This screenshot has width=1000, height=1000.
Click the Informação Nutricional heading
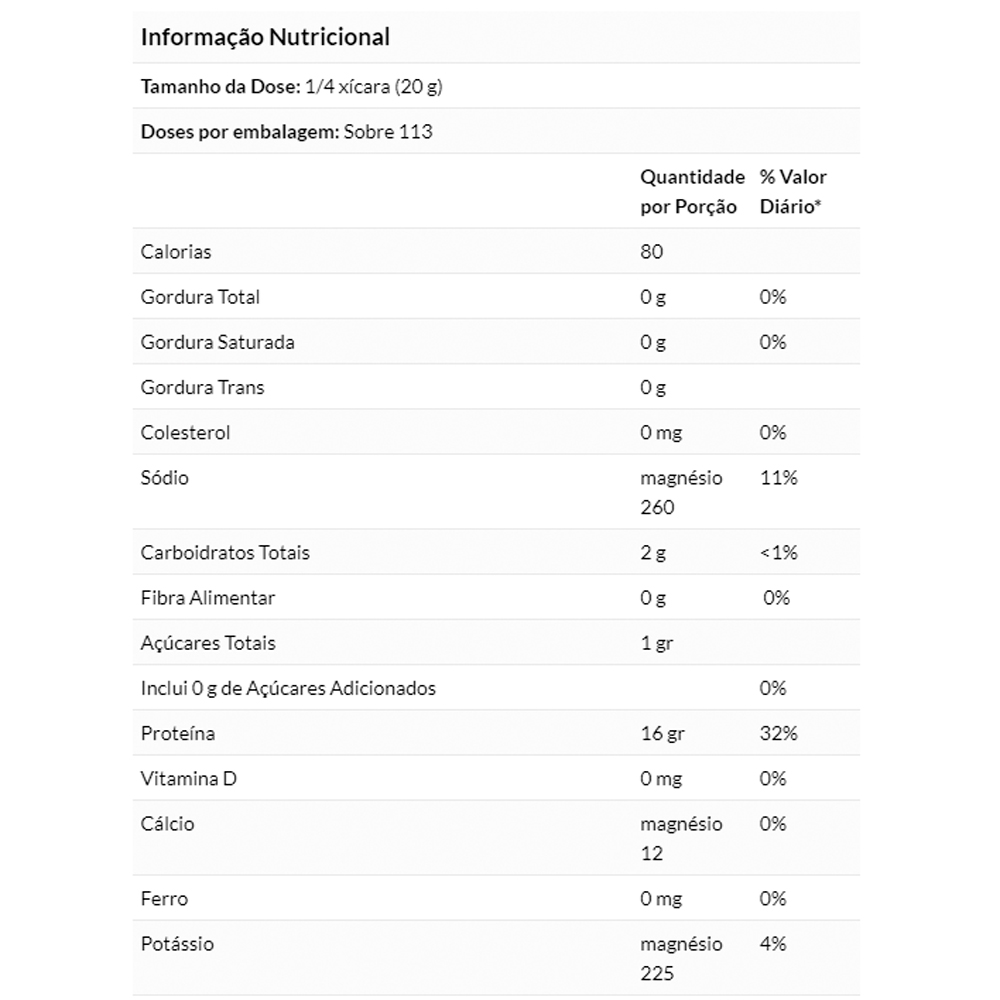click(265, 37)
